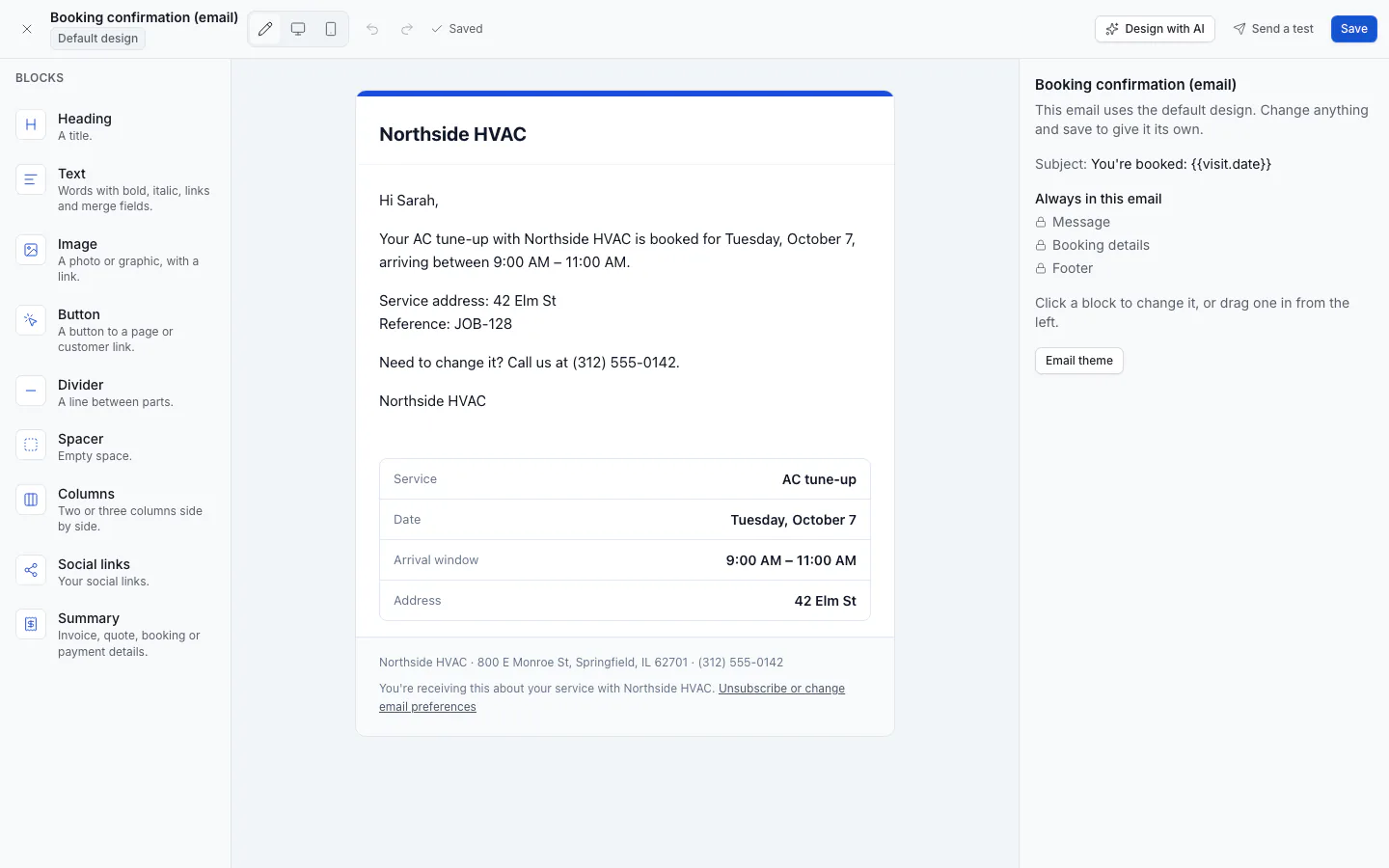Viewport: 1389px width, 868px height.
Task: Switch to desktop preview icon
Action: 298,29
